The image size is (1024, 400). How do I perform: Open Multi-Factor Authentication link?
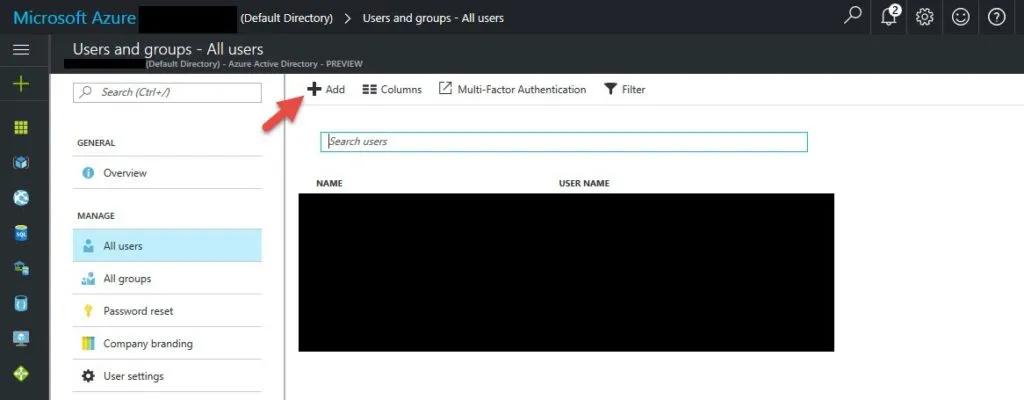pyautogui.click(x=512, y=89)
